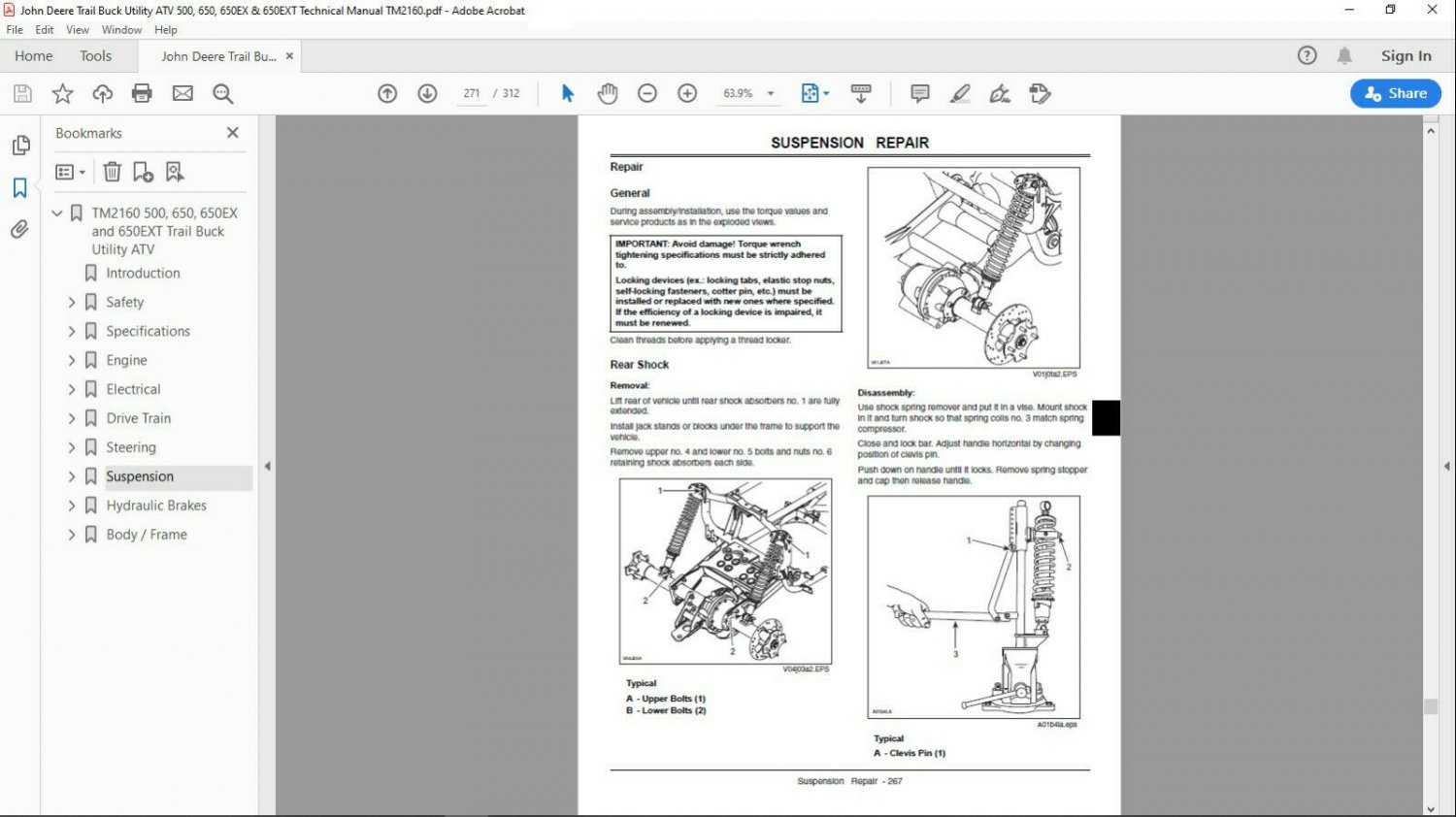
Task: Select the Suspension bookmark entry
Action: point(140,476)
